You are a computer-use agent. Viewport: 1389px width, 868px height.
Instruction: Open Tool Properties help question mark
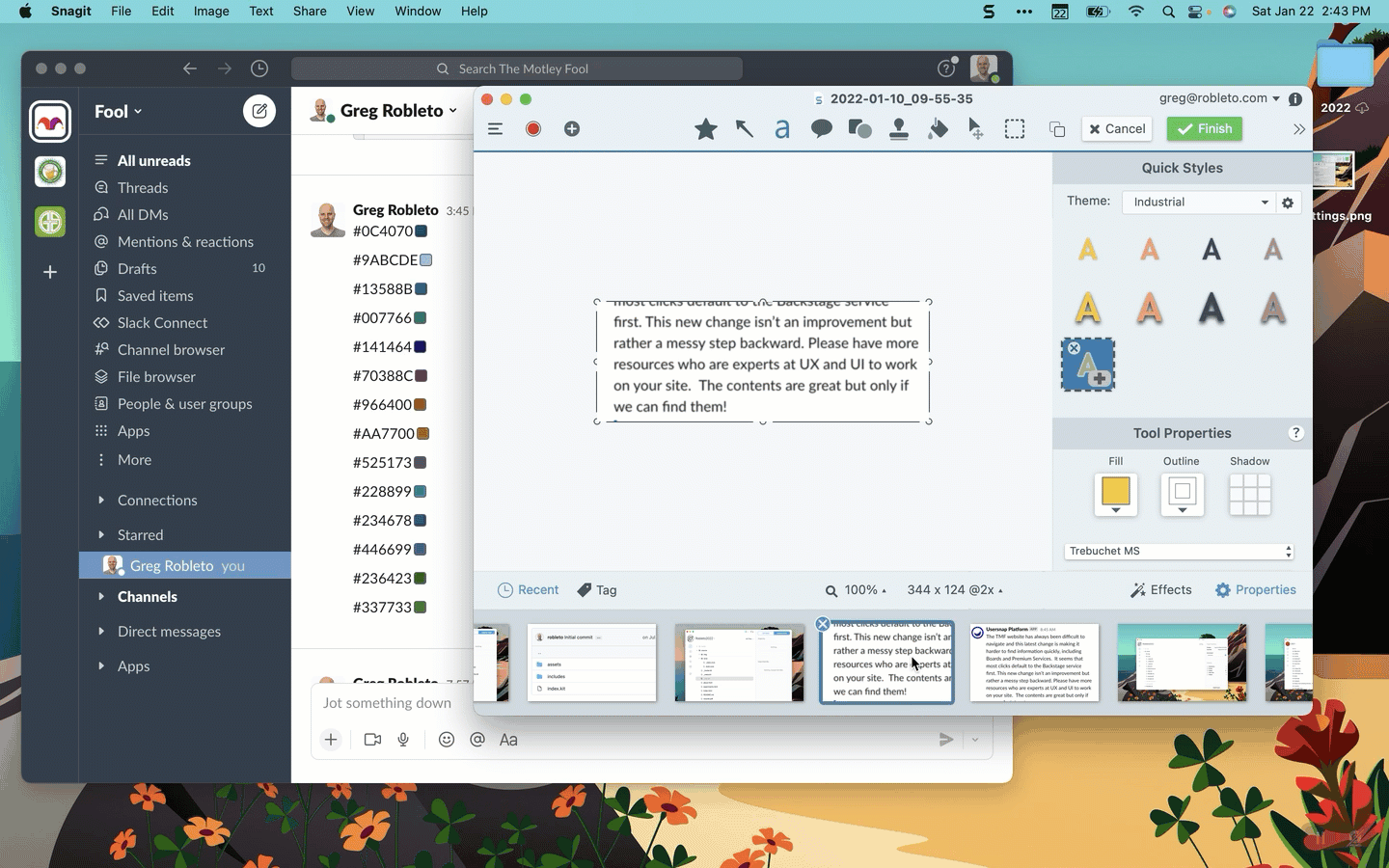click(1295, 433)
